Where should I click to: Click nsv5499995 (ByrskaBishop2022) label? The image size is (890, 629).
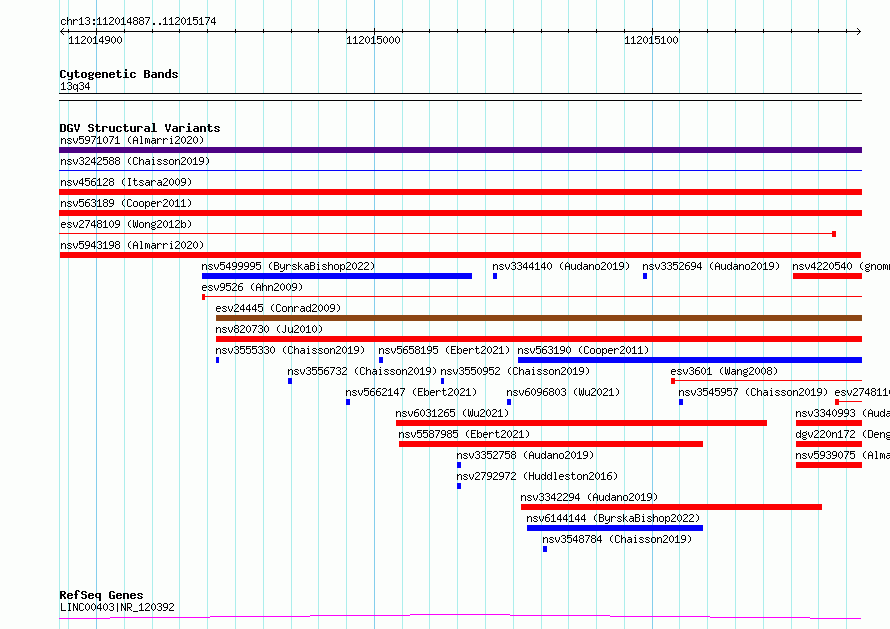pos(288,266)
